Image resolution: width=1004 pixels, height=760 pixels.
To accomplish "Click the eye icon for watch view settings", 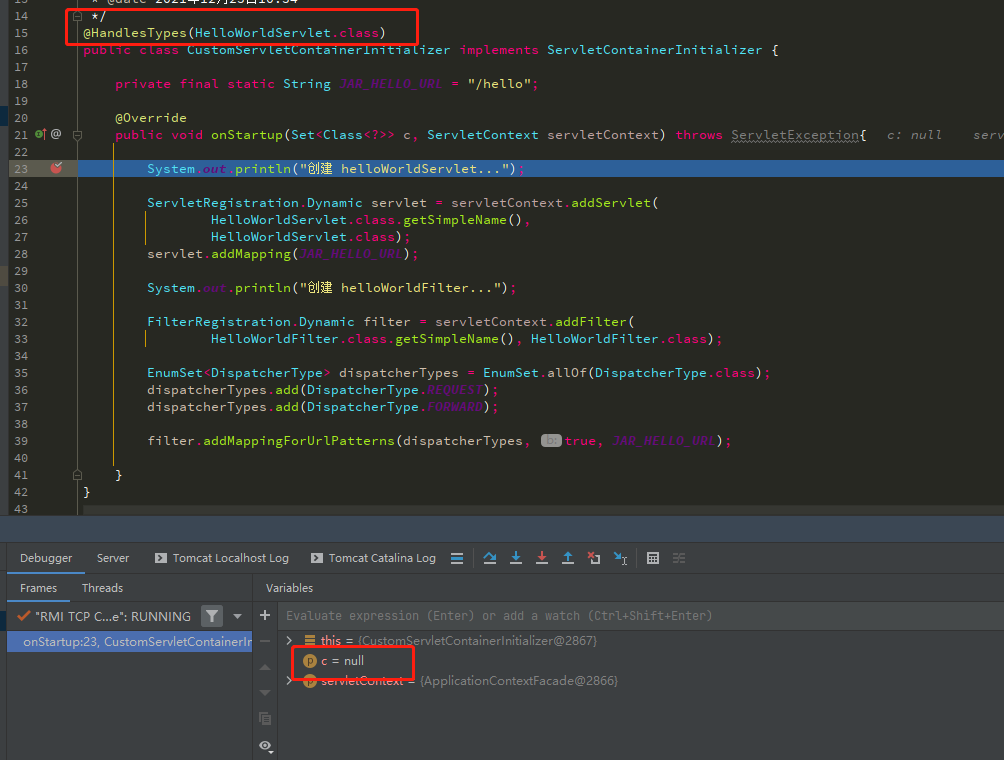I will pyautogui.click(x=265, y=746).
